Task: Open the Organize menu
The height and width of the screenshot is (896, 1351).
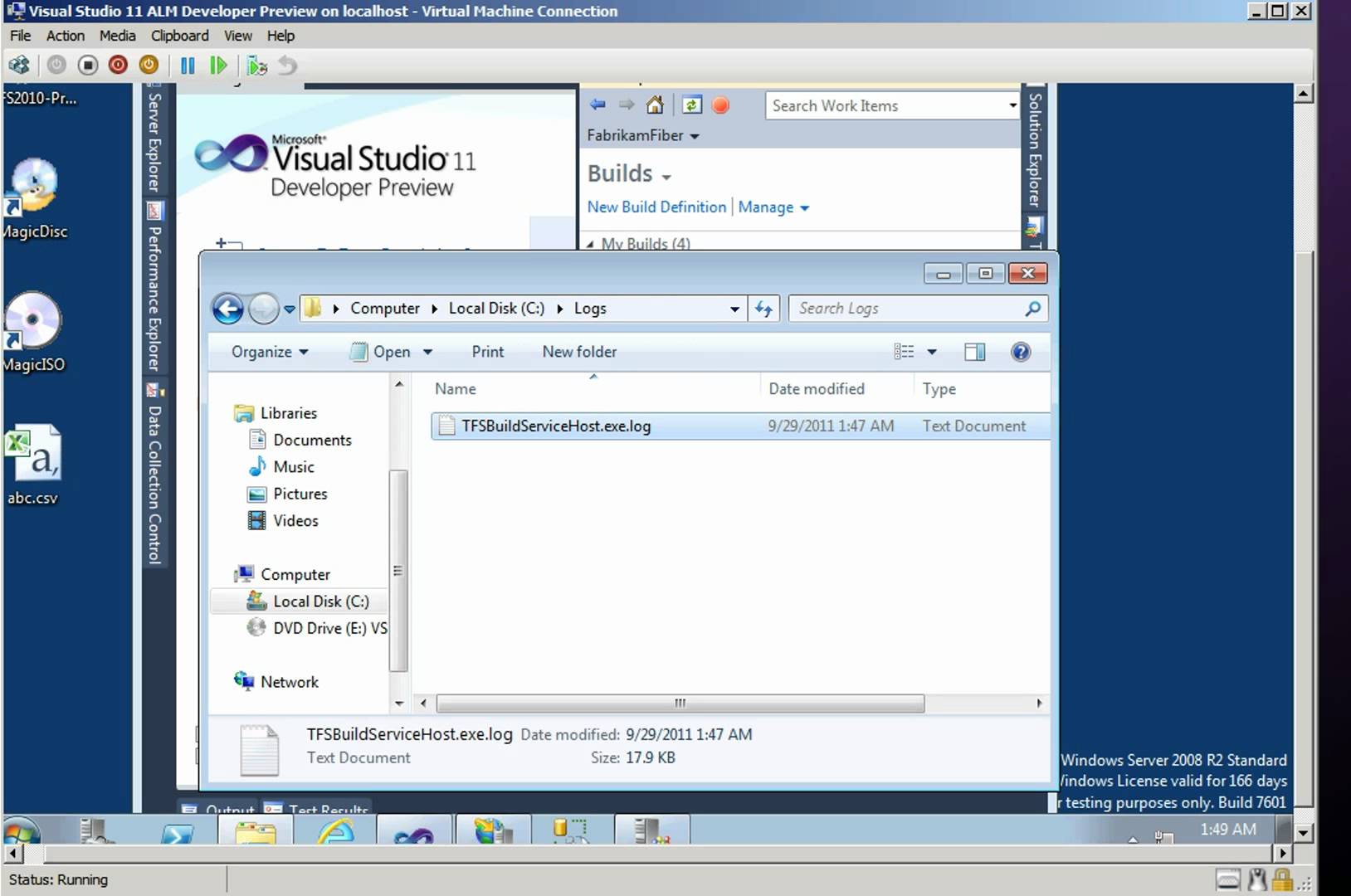Action: (270, 352)
